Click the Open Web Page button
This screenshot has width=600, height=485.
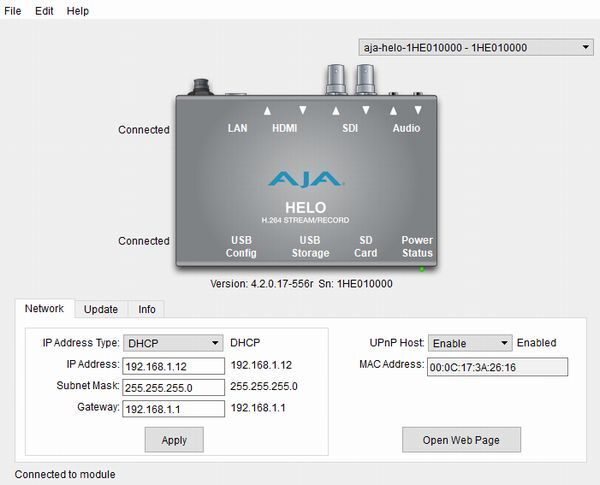click(461, 440)
